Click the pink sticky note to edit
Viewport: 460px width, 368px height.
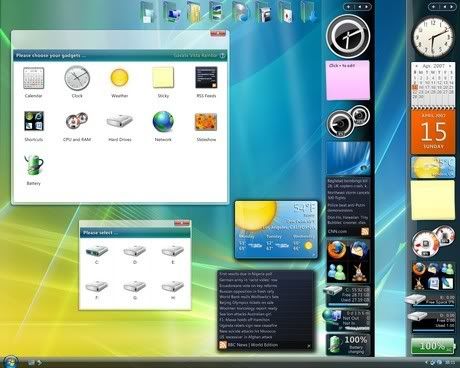(348, 80)
